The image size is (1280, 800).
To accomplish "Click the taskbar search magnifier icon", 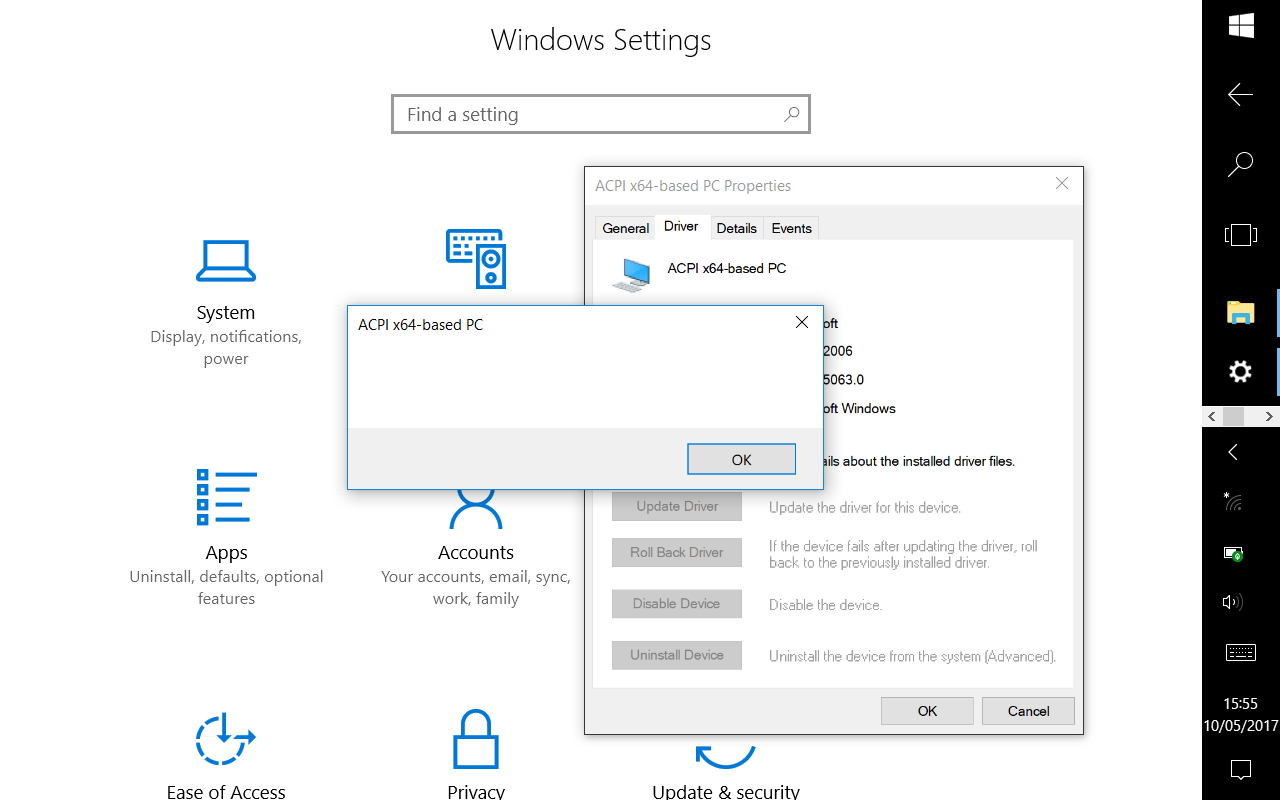I will point(1240,164).
